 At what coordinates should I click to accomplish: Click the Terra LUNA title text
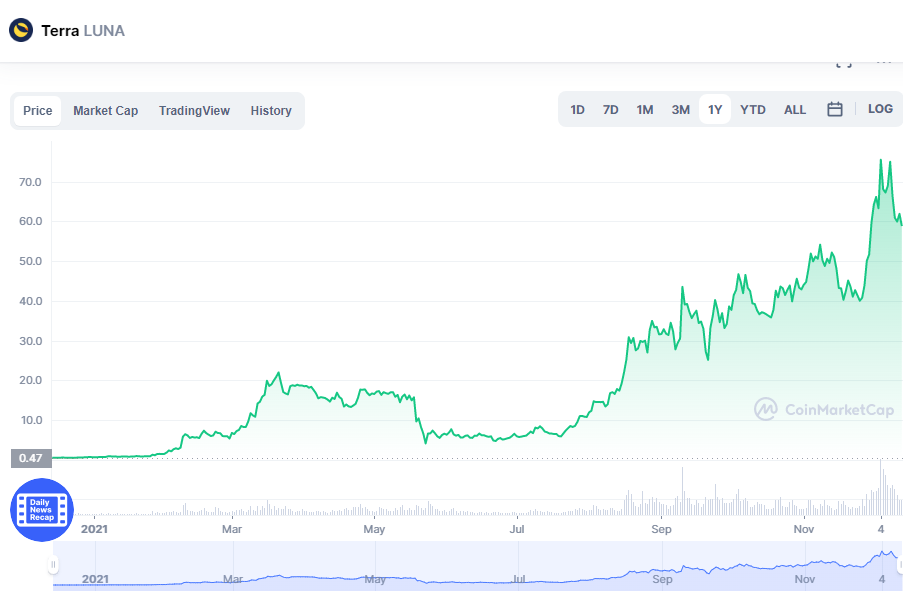[x=83, y=31]
